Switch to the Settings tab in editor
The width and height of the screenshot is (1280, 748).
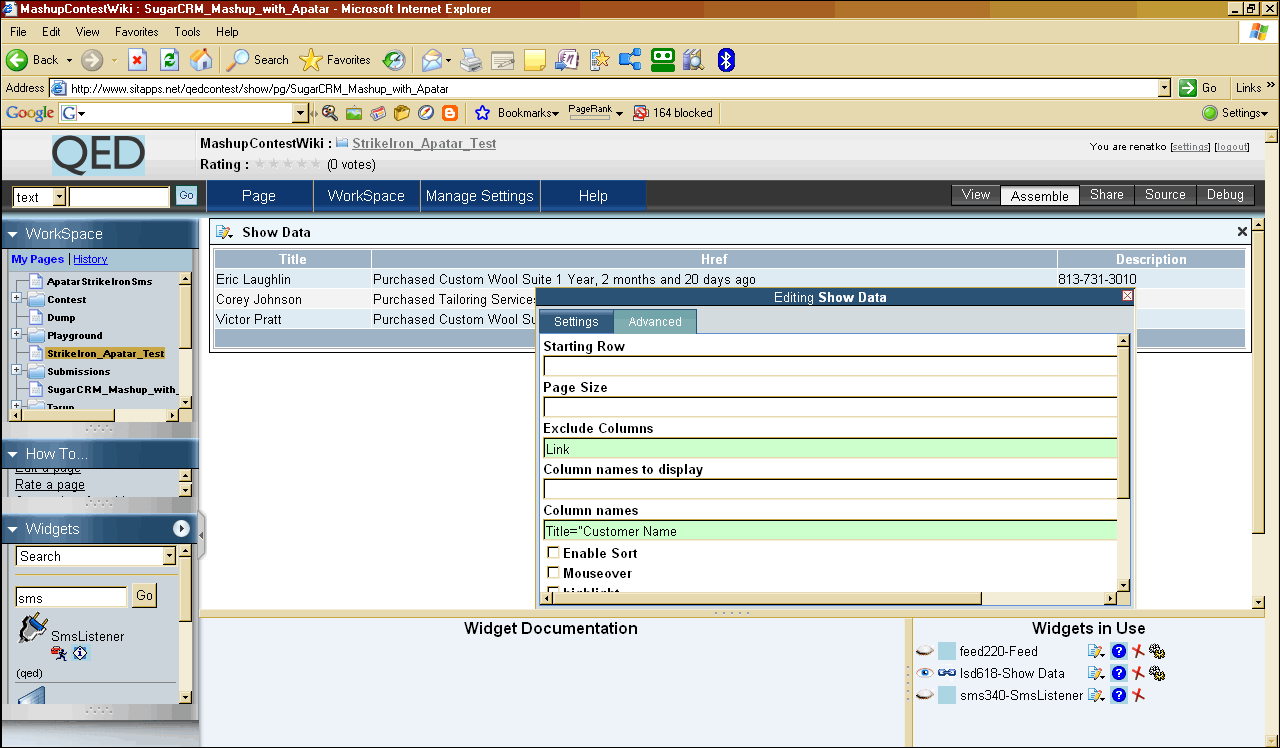point(576,321)
